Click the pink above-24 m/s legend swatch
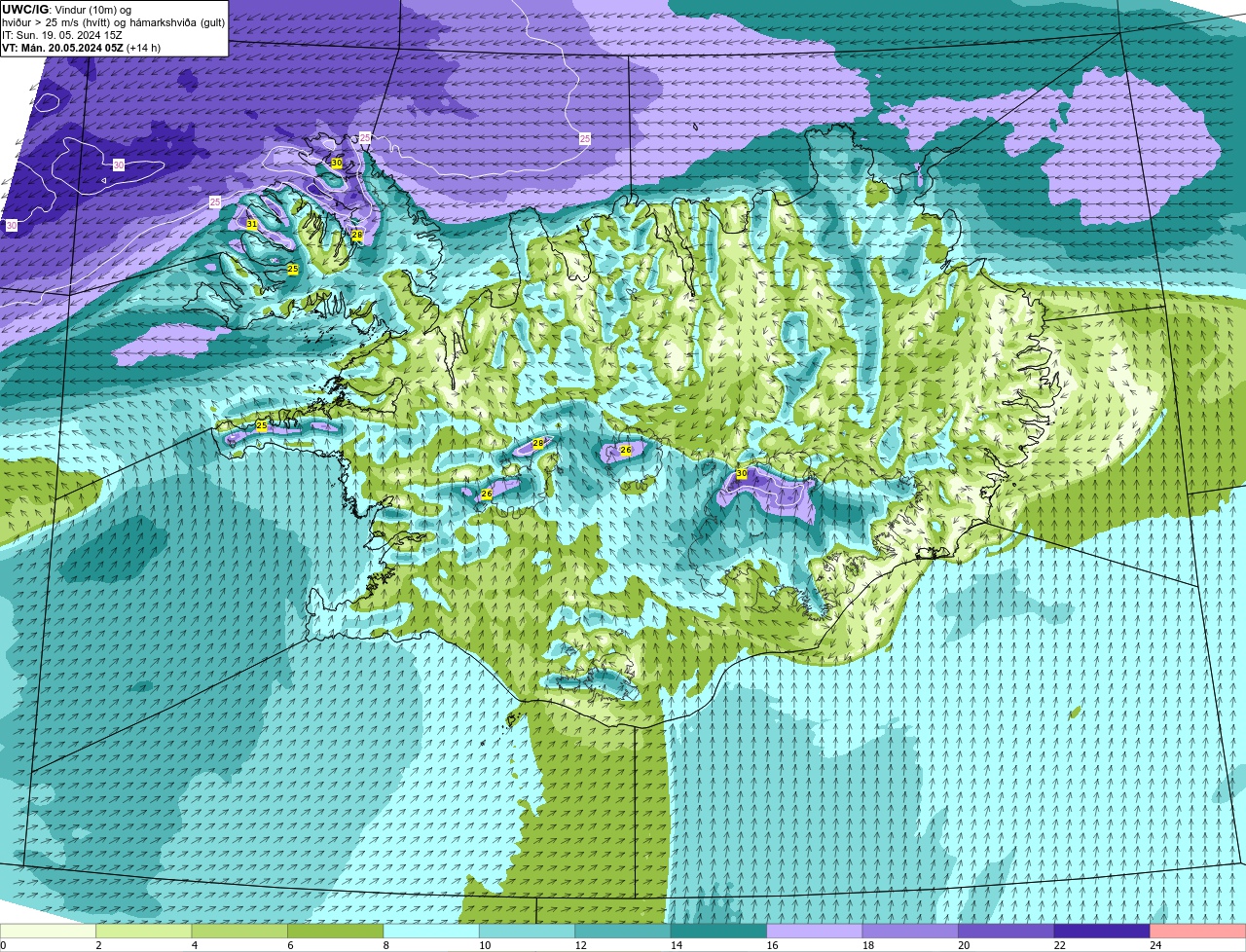This screenshot has height=952, width=1246. [1198, 931]
